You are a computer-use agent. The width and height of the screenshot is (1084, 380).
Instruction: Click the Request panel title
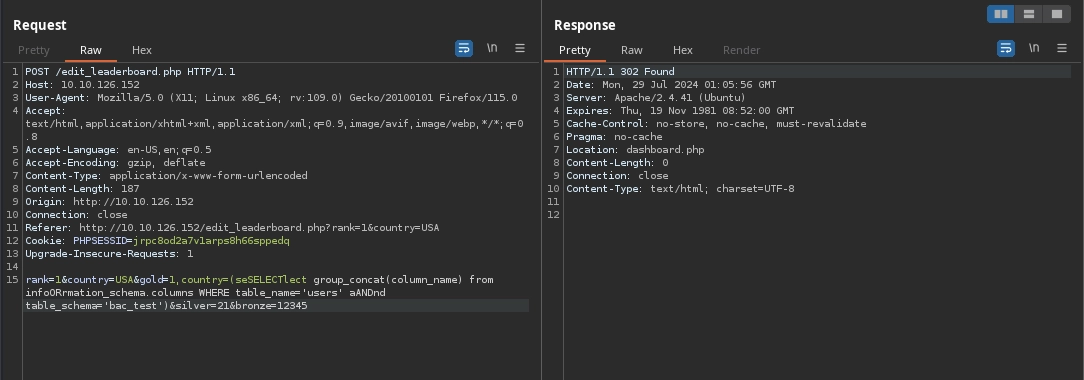(x=39, y=25)
